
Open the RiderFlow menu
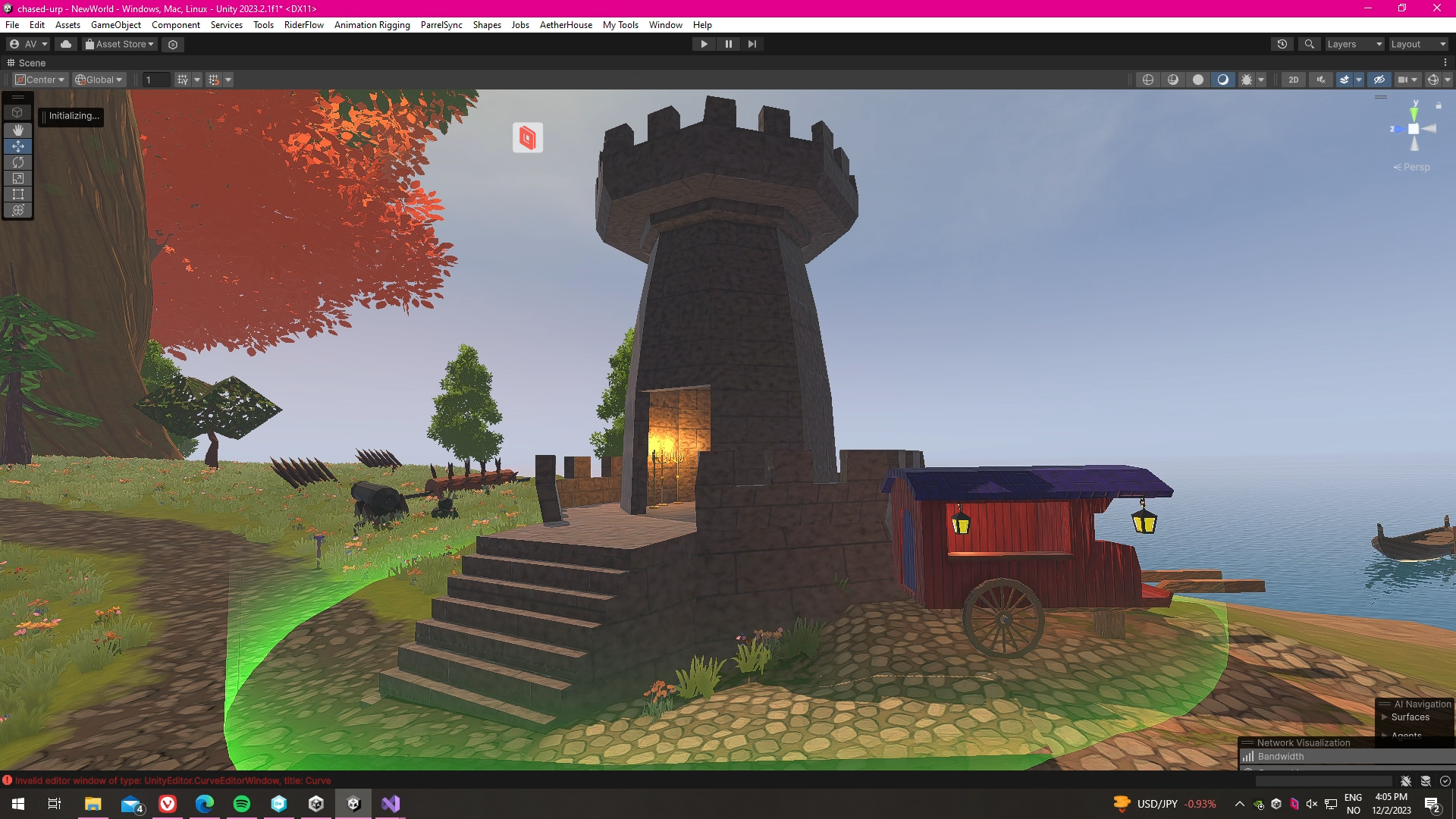pos(303,25)
